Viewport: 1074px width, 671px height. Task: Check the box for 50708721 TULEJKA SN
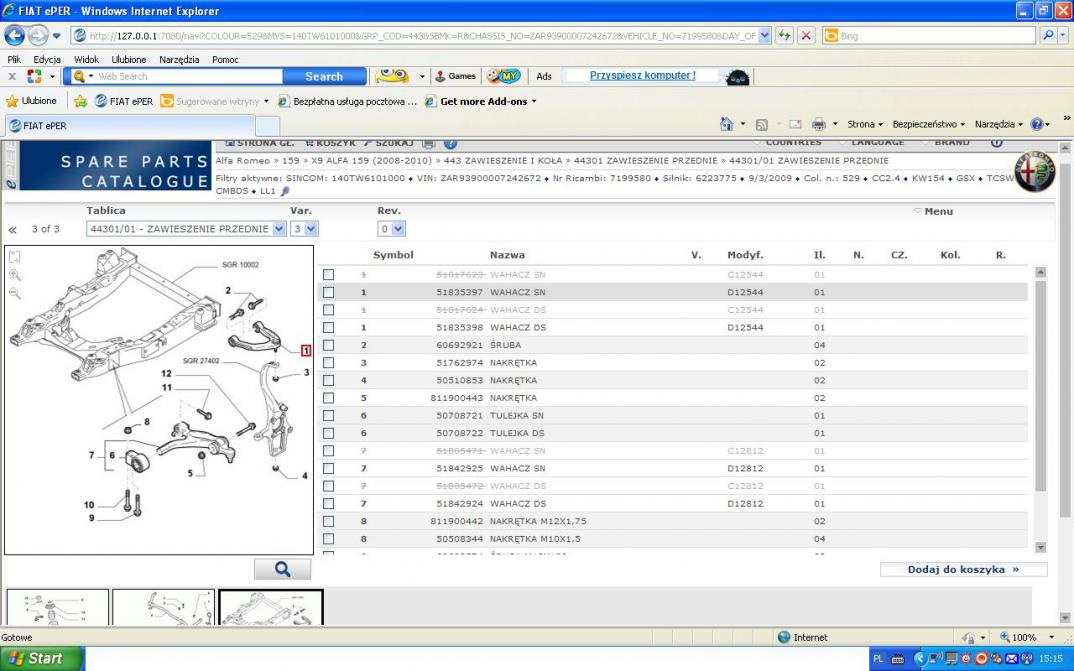pos(329,416)
